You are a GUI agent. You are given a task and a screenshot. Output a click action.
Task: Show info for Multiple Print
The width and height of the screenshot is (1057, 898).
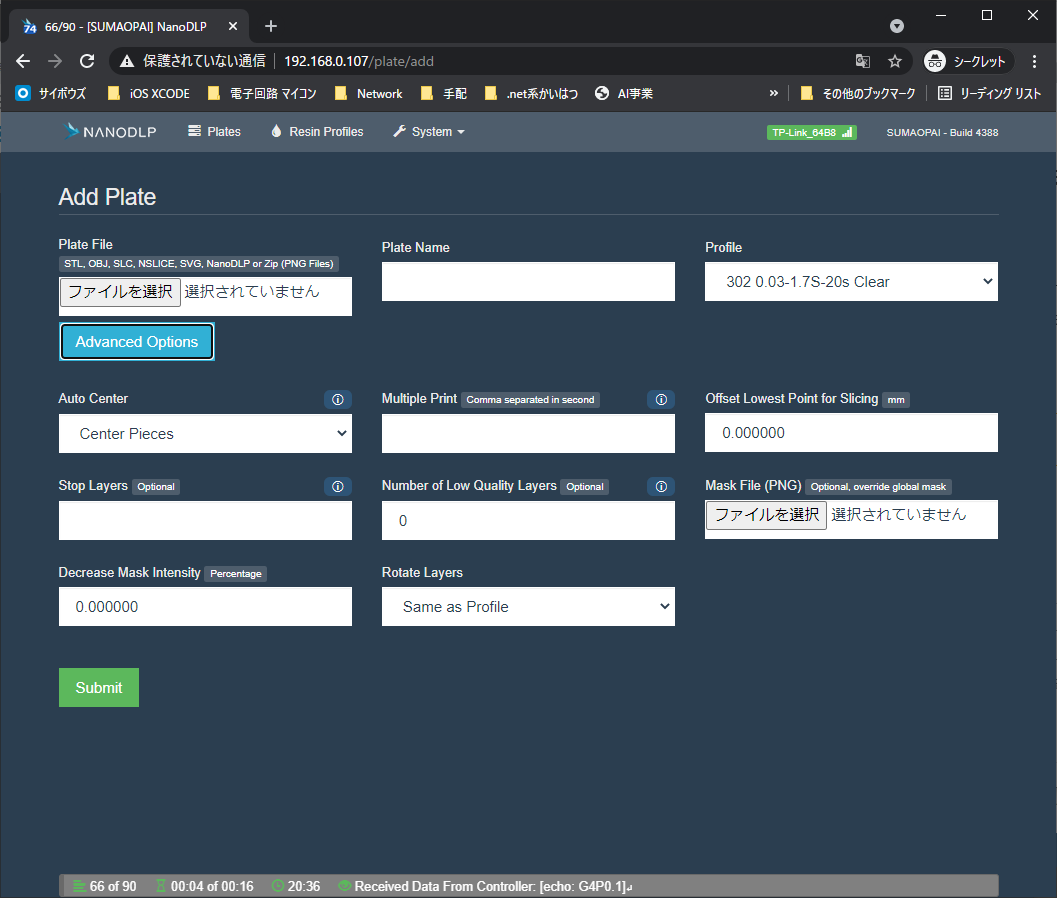(661, 399)
